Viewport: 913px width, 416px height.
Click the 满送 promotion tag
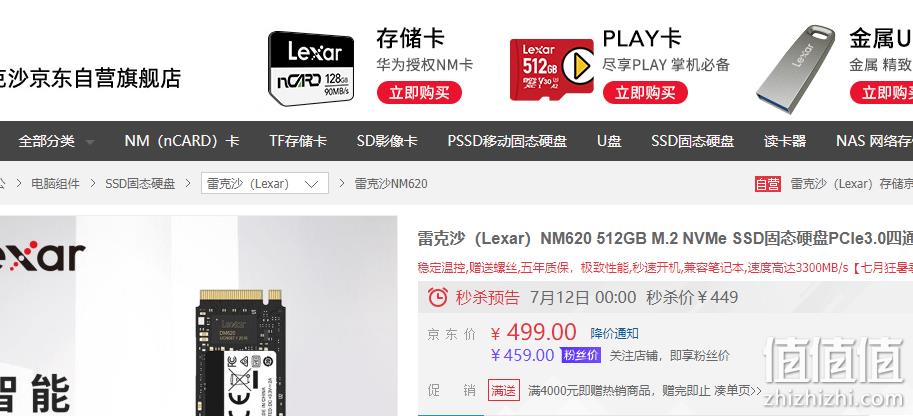click(504, 390)
